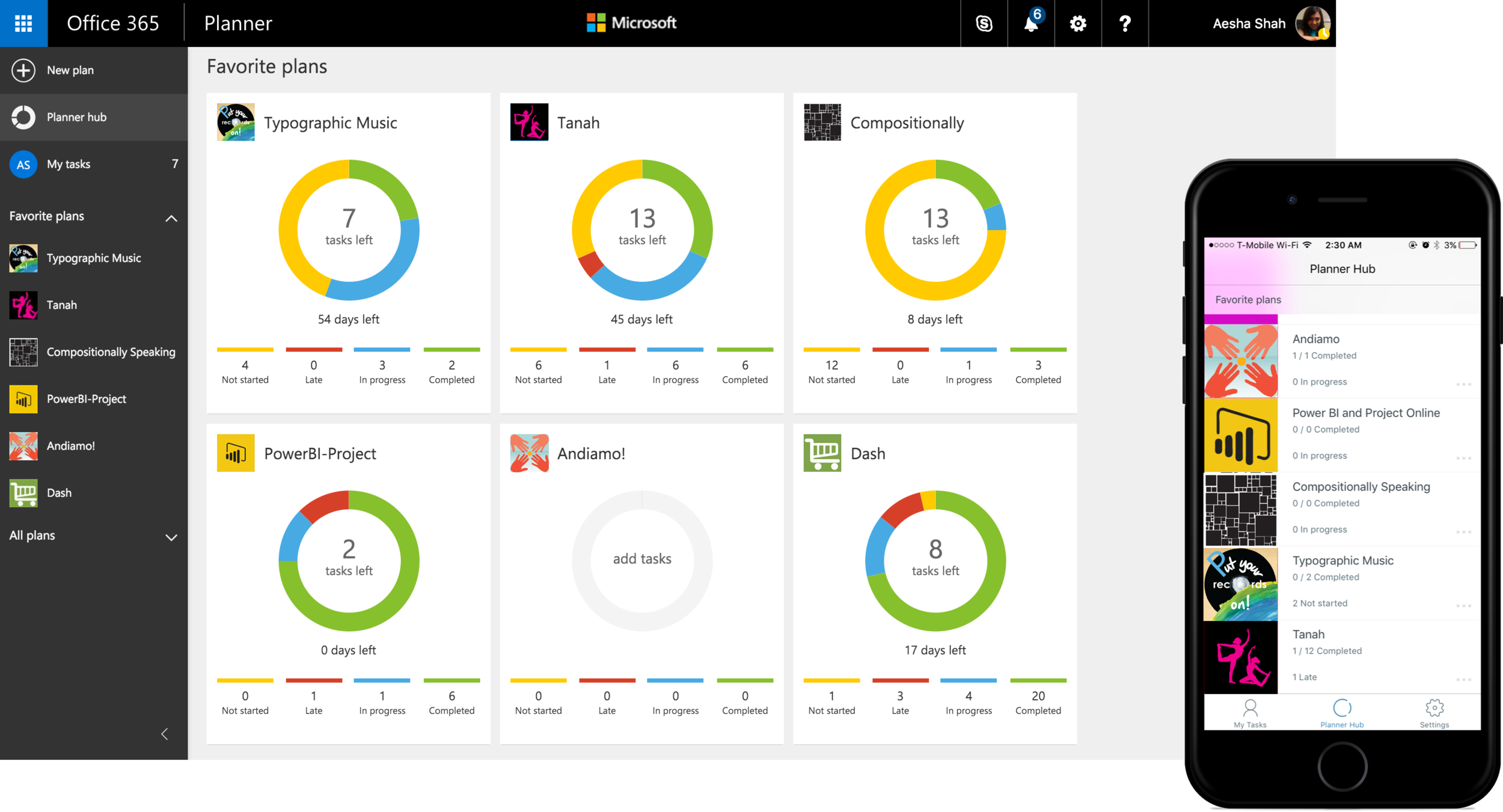Click the New plan plus icon
Screen dimensions: 1503x812
tap(23, 70)
